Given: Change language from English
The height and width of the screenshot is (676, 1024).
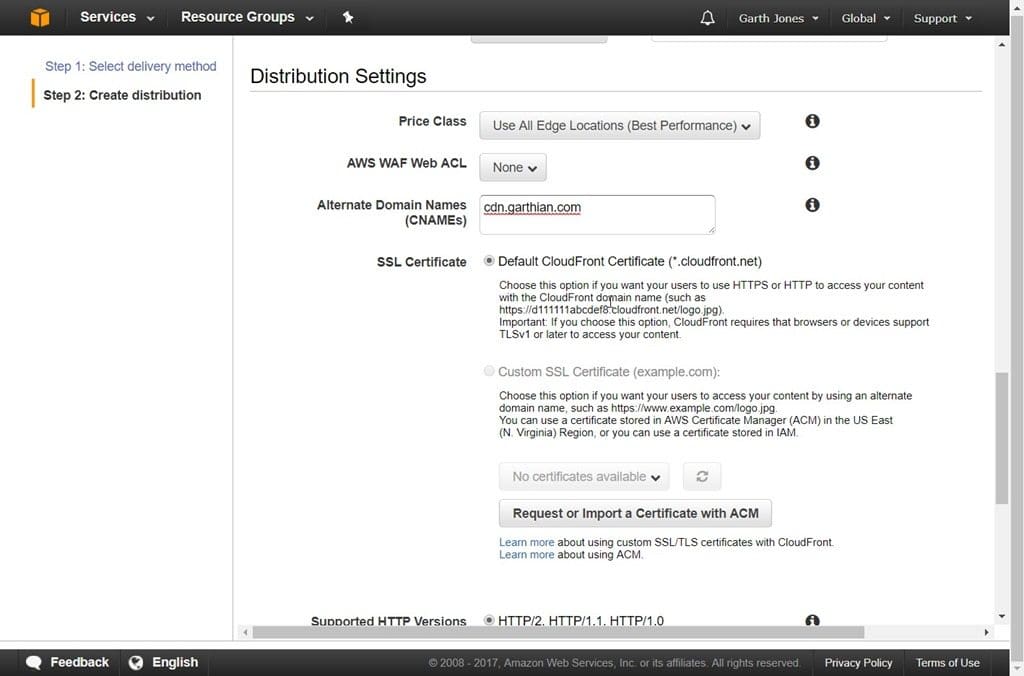Looking at the screenshot, I should [175, 662].
